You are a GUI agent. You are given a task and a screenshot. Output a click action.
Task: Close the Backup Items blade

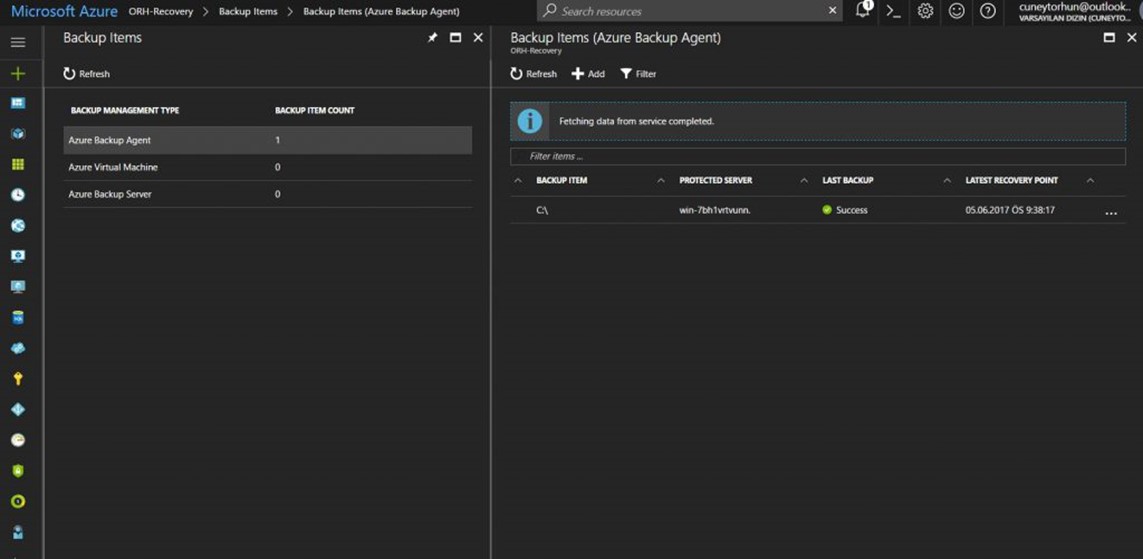[x=478, y=38]
